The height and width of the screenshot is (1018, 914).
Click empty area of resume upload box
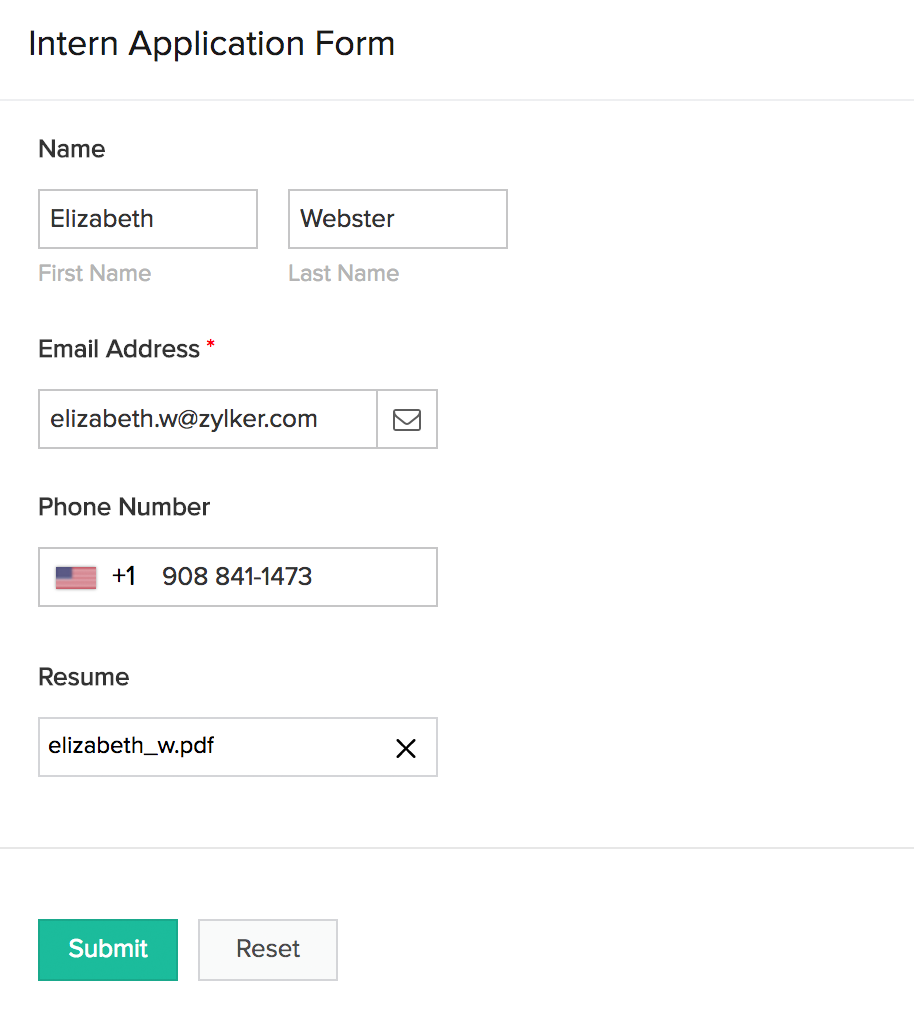(x=300, y=747)
